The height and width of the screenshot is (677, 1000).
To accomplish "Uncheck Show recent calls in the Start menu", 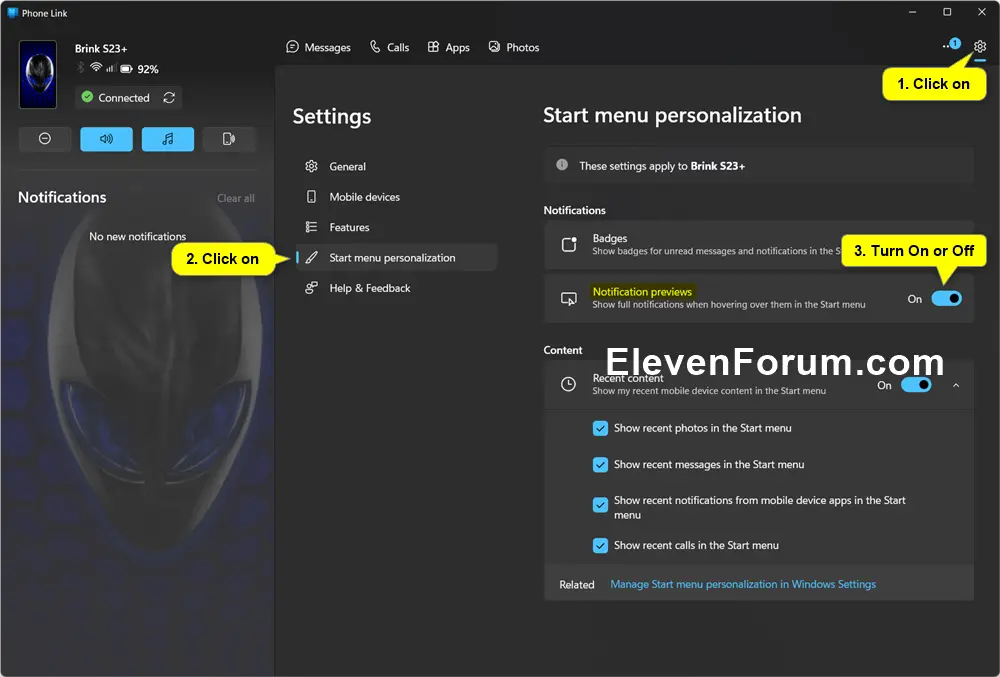I will 600,546.
